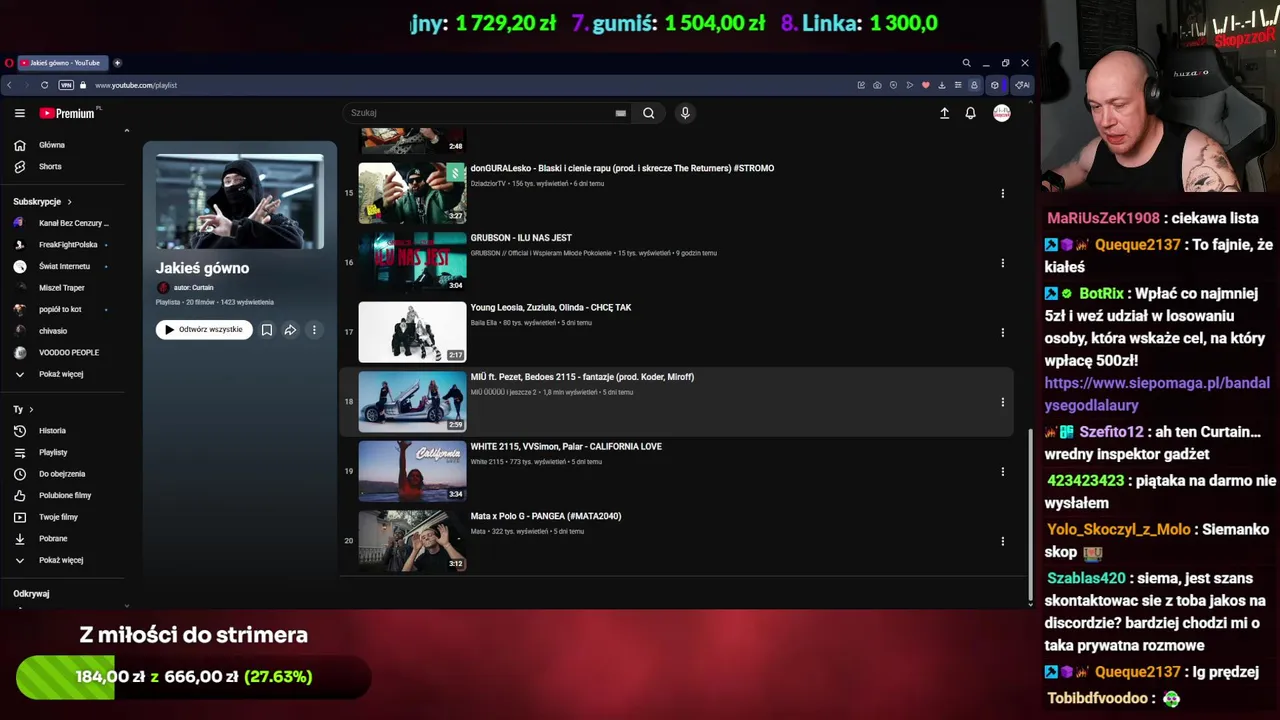Viewport: 1280px width, 720px height.
Task: Open a new browser tab with plus
Action: (x=117, y=63)
